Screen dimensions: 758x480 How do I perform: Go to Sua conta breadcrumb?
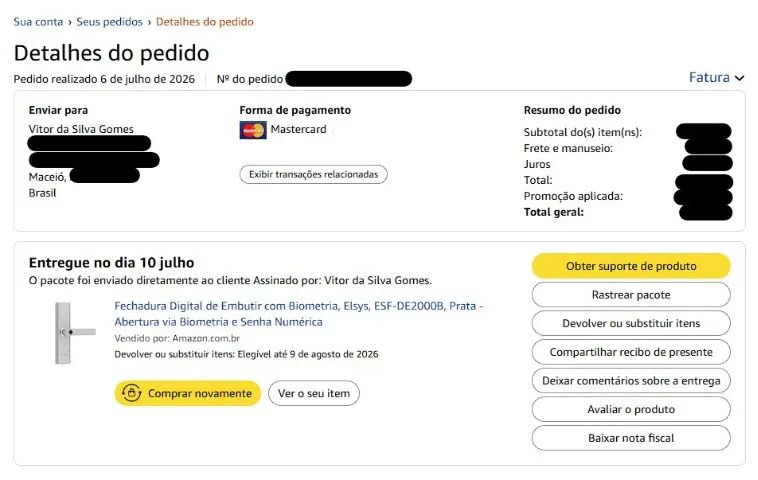[x=38, y=22]
